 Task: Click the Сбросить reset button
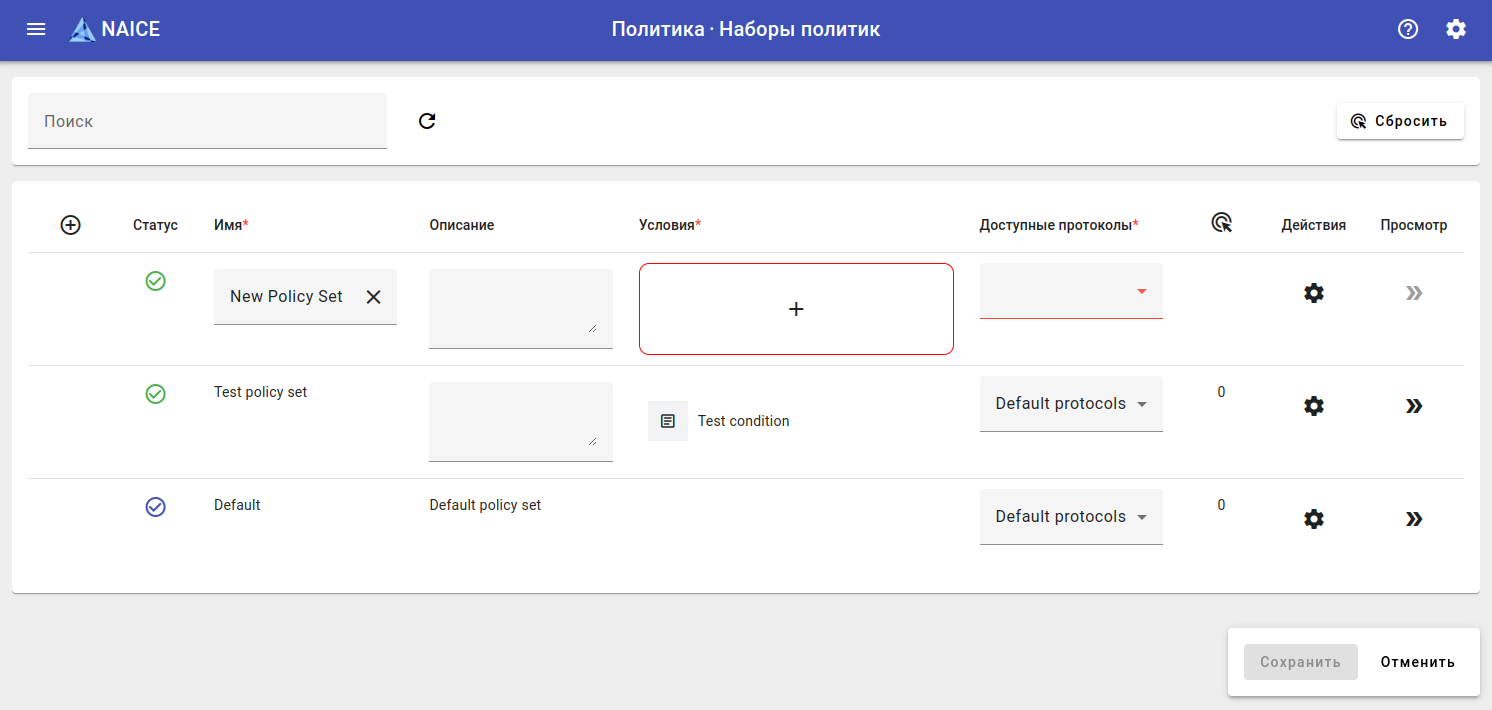click(1400, 121)
